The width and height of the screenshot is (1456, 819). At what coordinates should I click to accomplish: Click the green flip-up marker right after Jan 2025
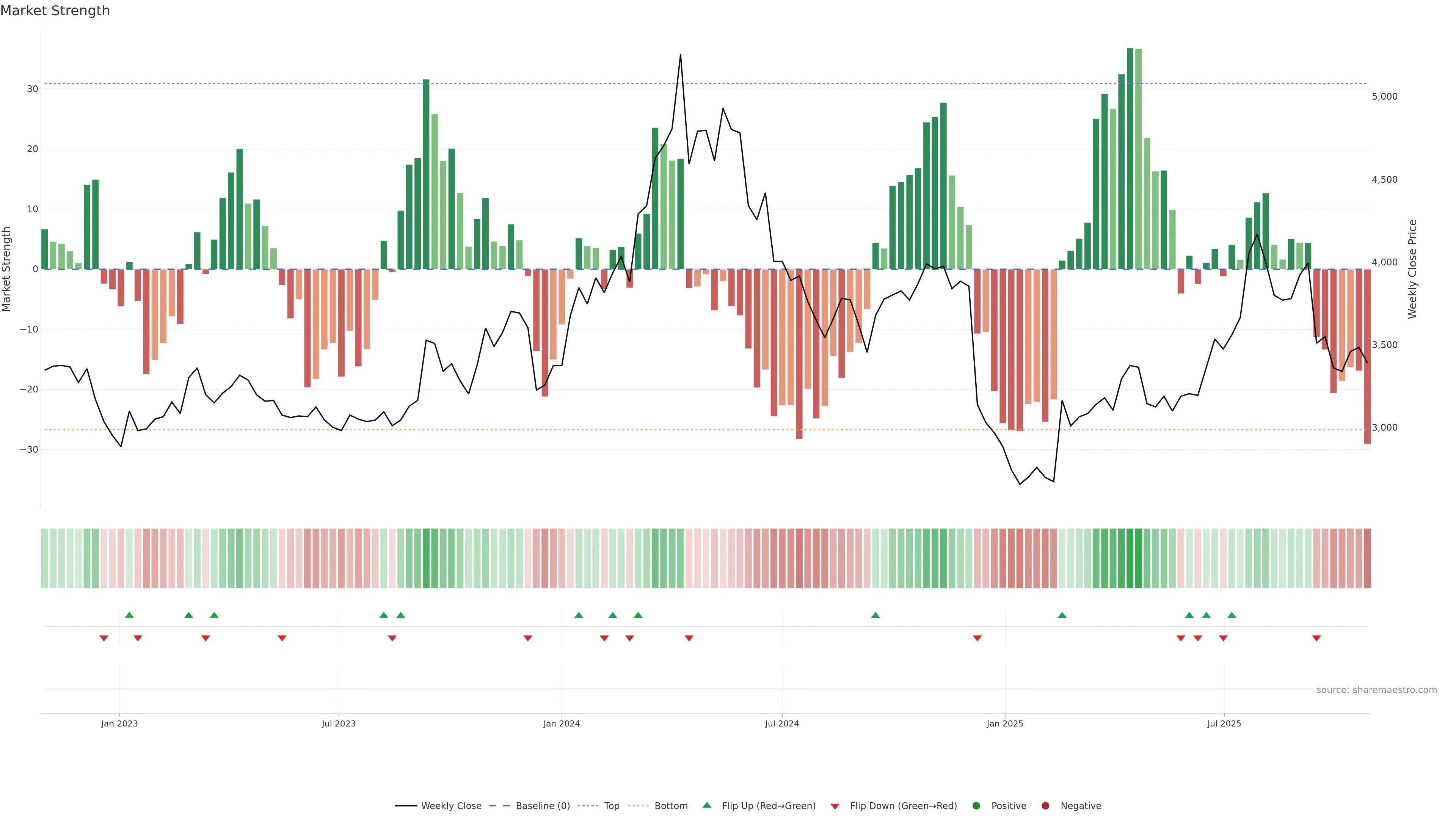(1062, 615)
